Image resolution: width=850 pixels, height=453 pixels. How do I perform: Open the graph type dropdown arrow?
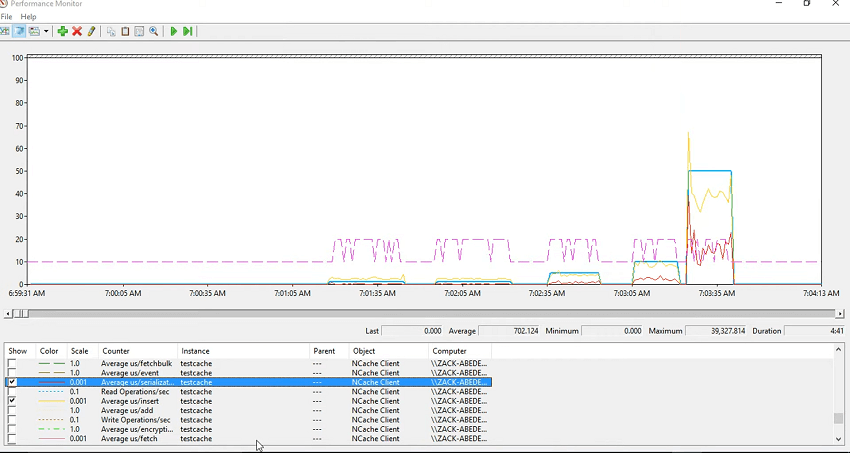(46, 31)
